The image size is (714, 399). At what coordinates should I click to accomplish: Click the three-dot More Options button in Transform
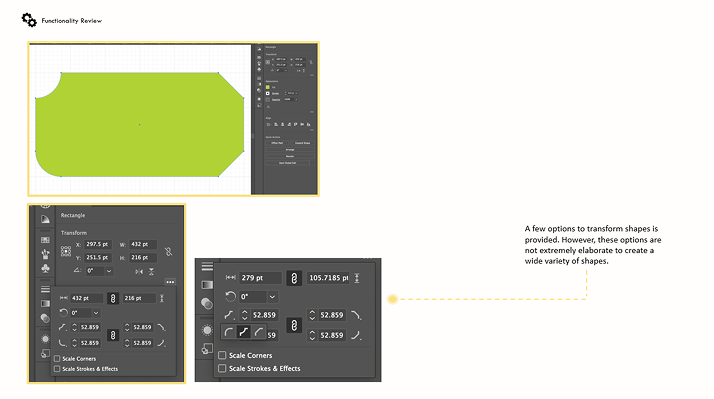point(170,282)
